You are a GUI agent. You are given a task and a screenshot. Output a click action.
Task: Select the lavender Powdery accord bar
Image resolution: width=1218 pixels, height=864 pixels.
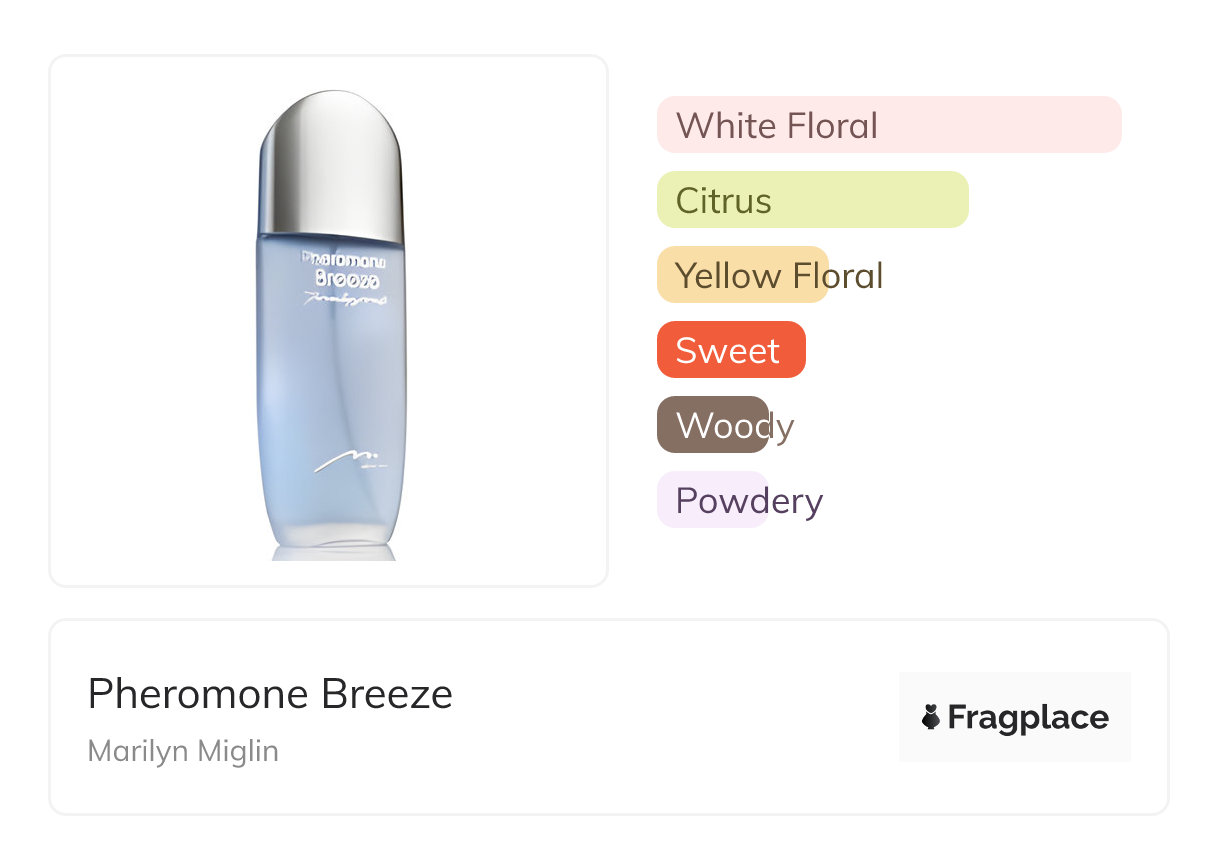711,500
